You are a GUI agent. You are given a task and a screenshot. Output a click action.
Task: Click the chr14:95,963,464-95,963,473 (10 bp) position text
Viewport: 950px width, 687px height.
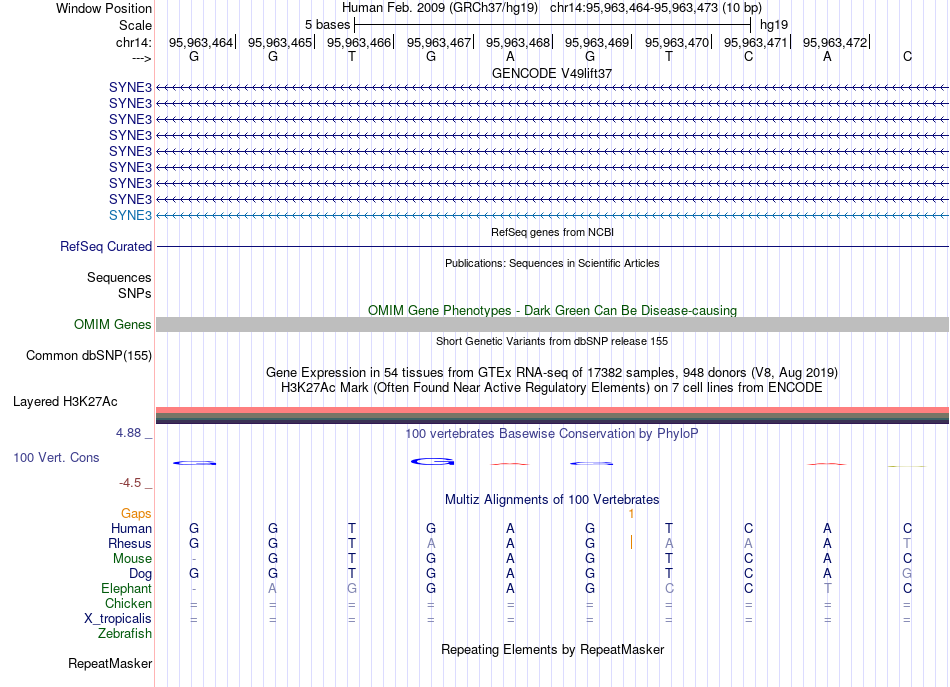coord(656,8)
